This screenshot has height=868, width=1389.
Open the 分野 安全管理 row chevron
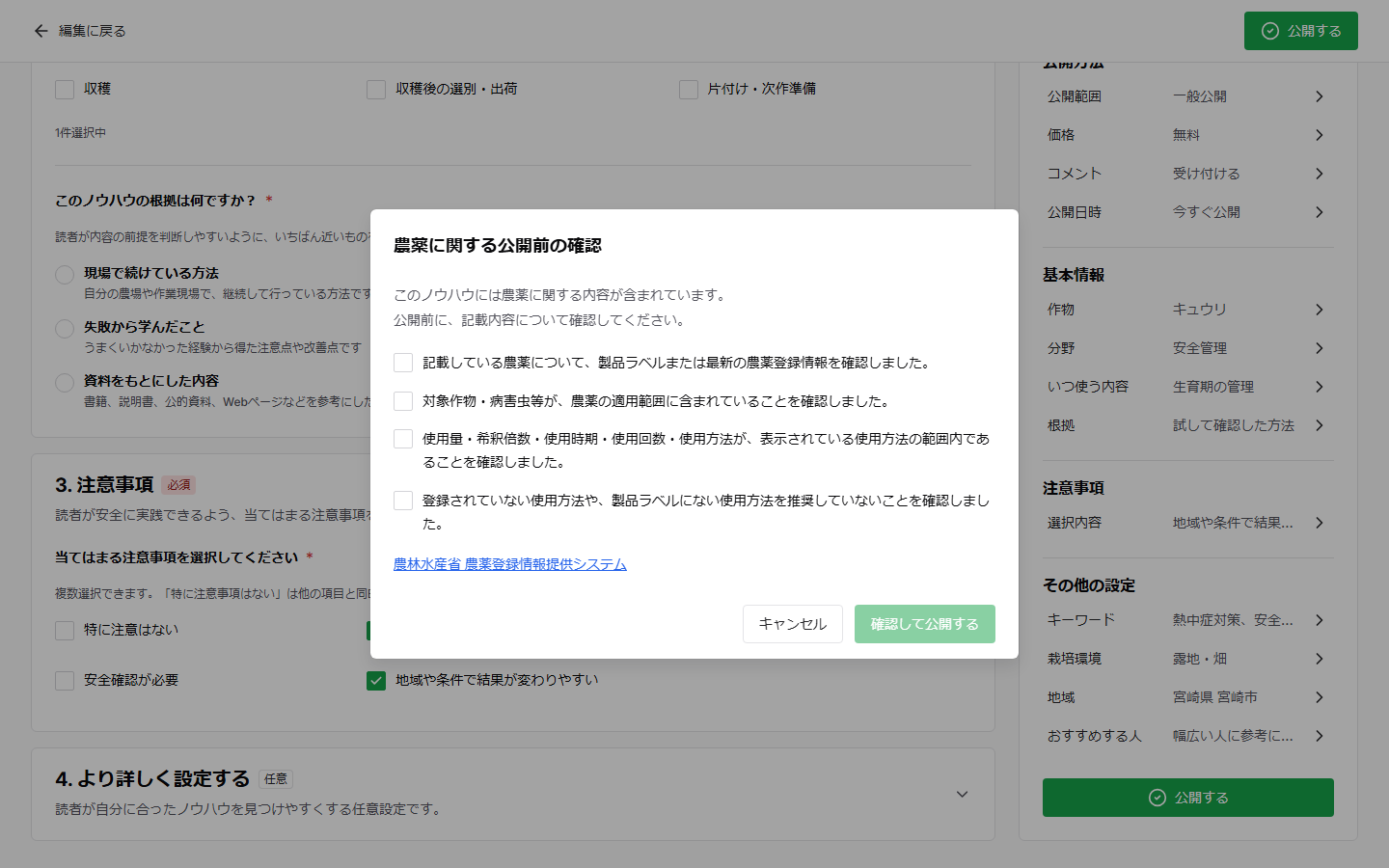(1320, 348)
